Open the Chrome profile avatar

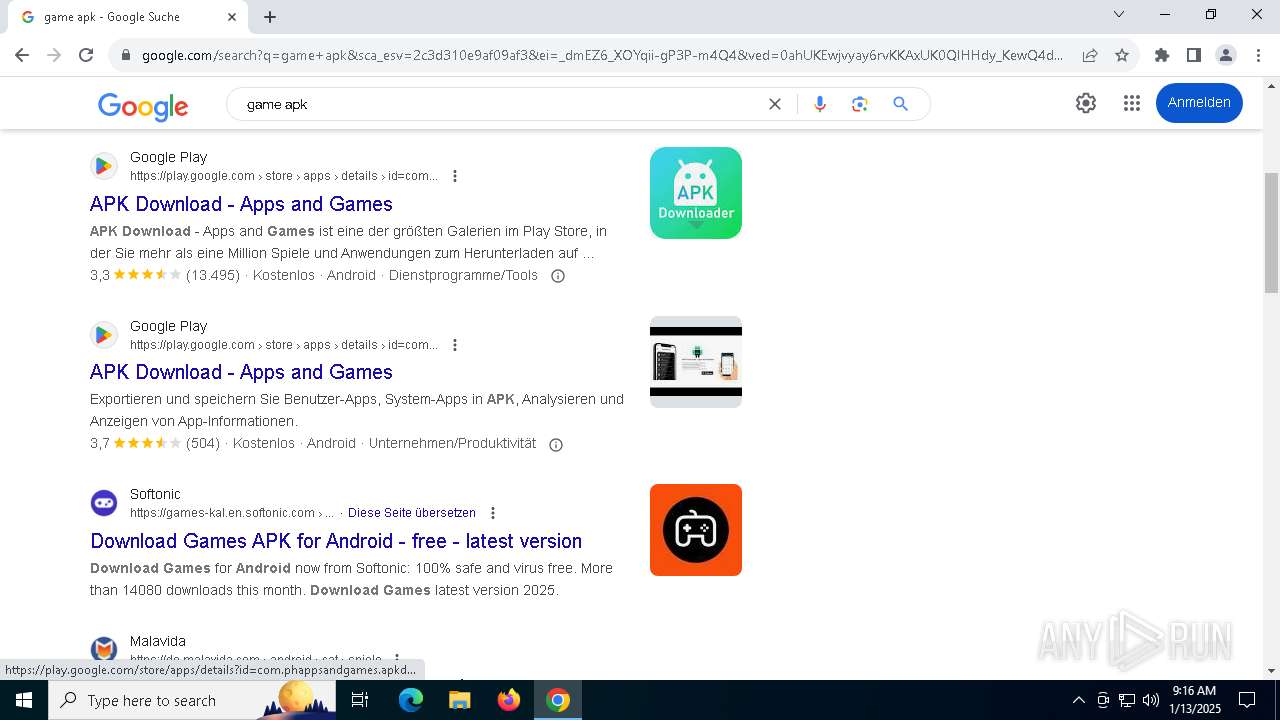[x=1225, y=55]
